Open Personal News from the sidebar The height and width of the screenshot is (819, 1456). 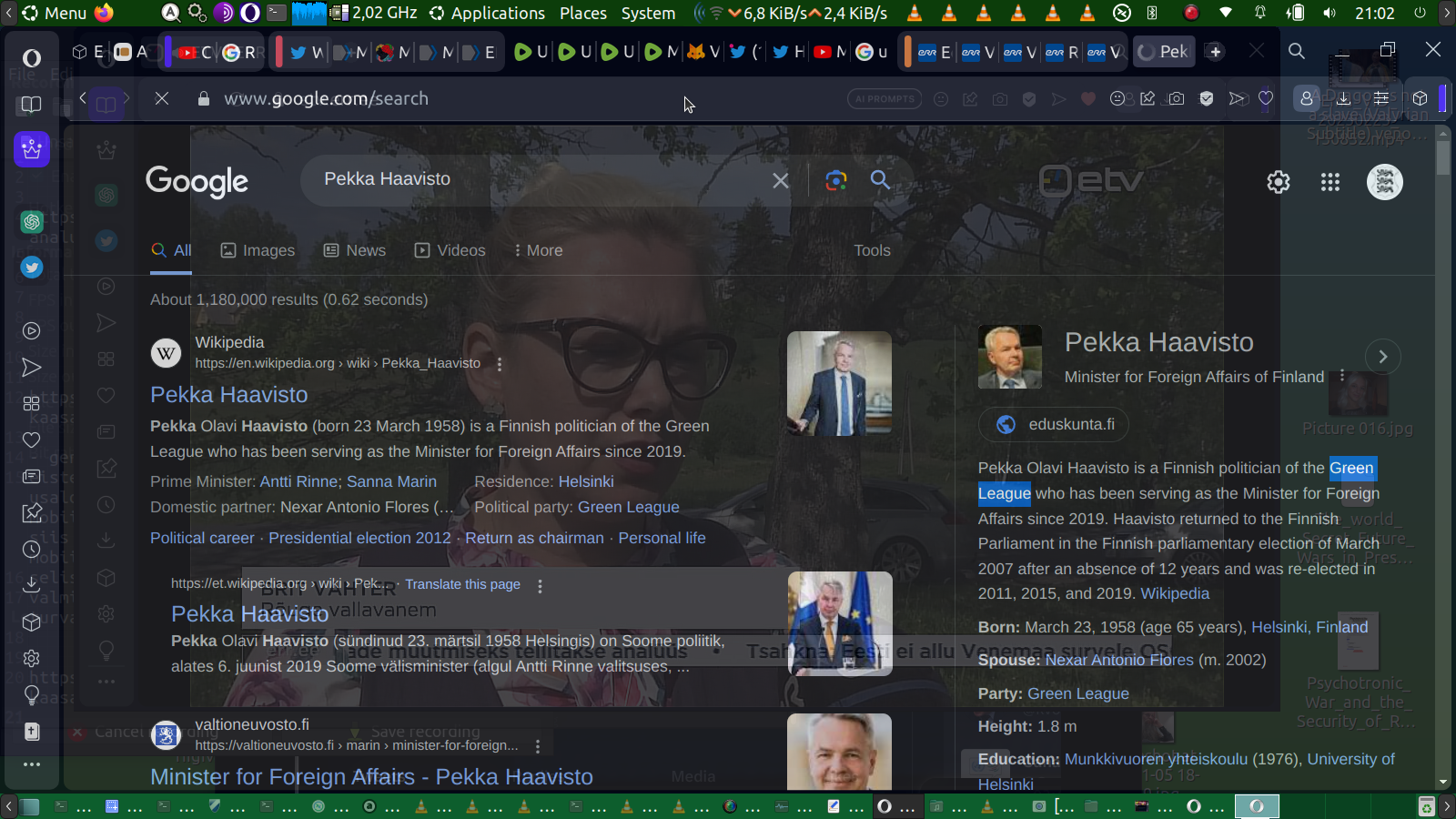tap(32, 477)
